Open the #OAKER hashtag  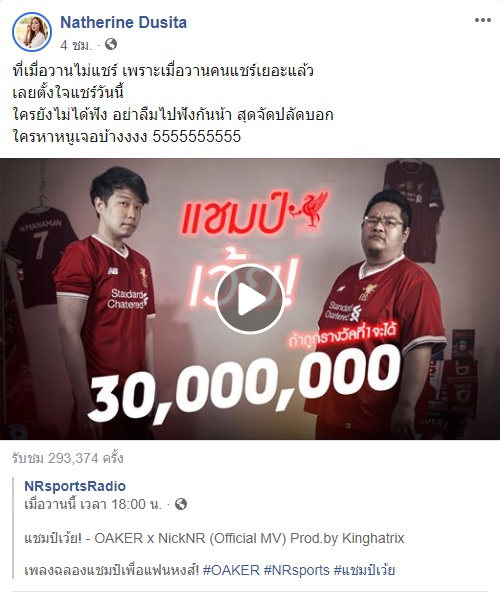click(231, 570)
